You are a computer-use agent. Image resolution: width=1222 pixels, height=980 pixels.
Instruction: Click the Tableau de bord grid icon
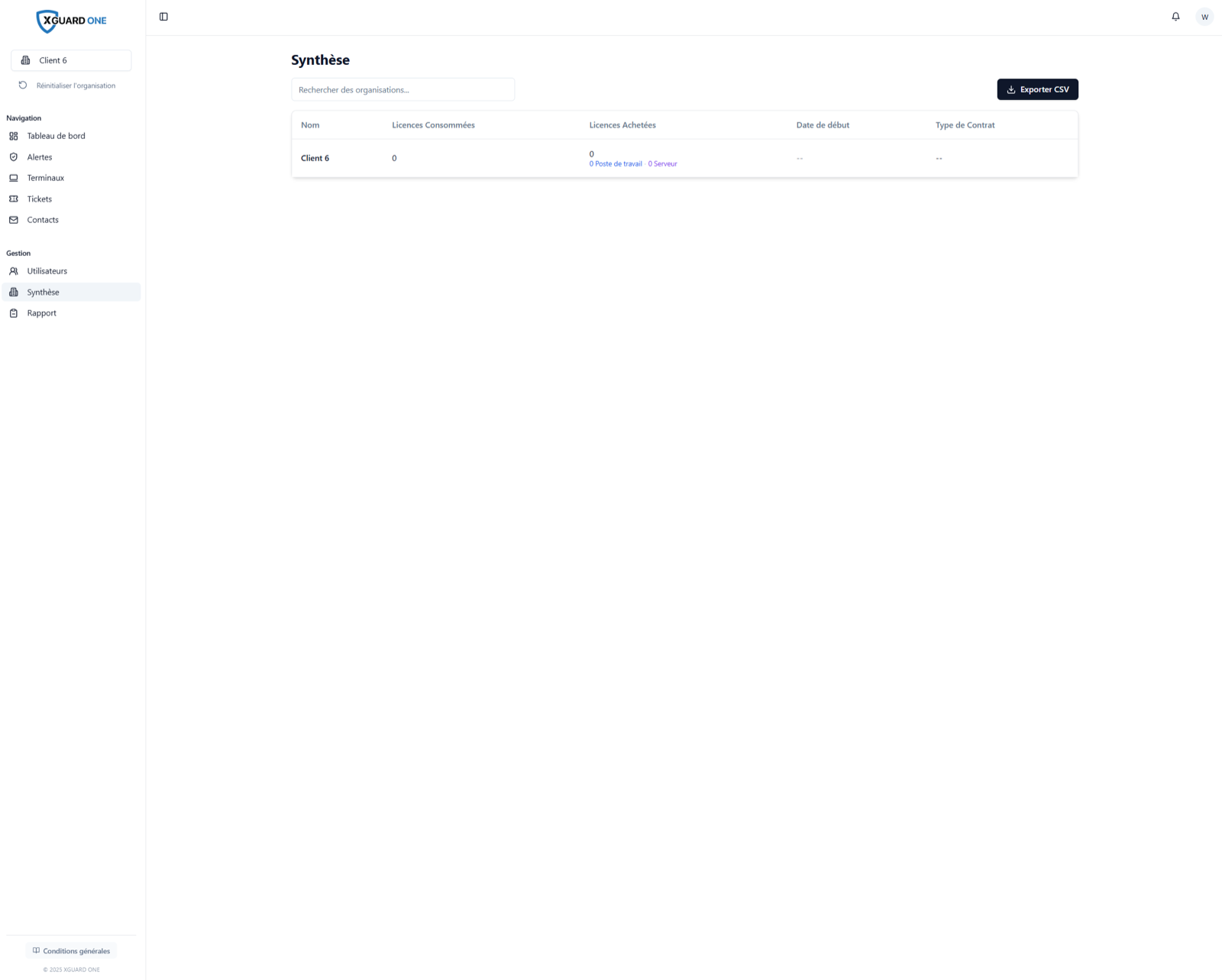tap(14, 136)
